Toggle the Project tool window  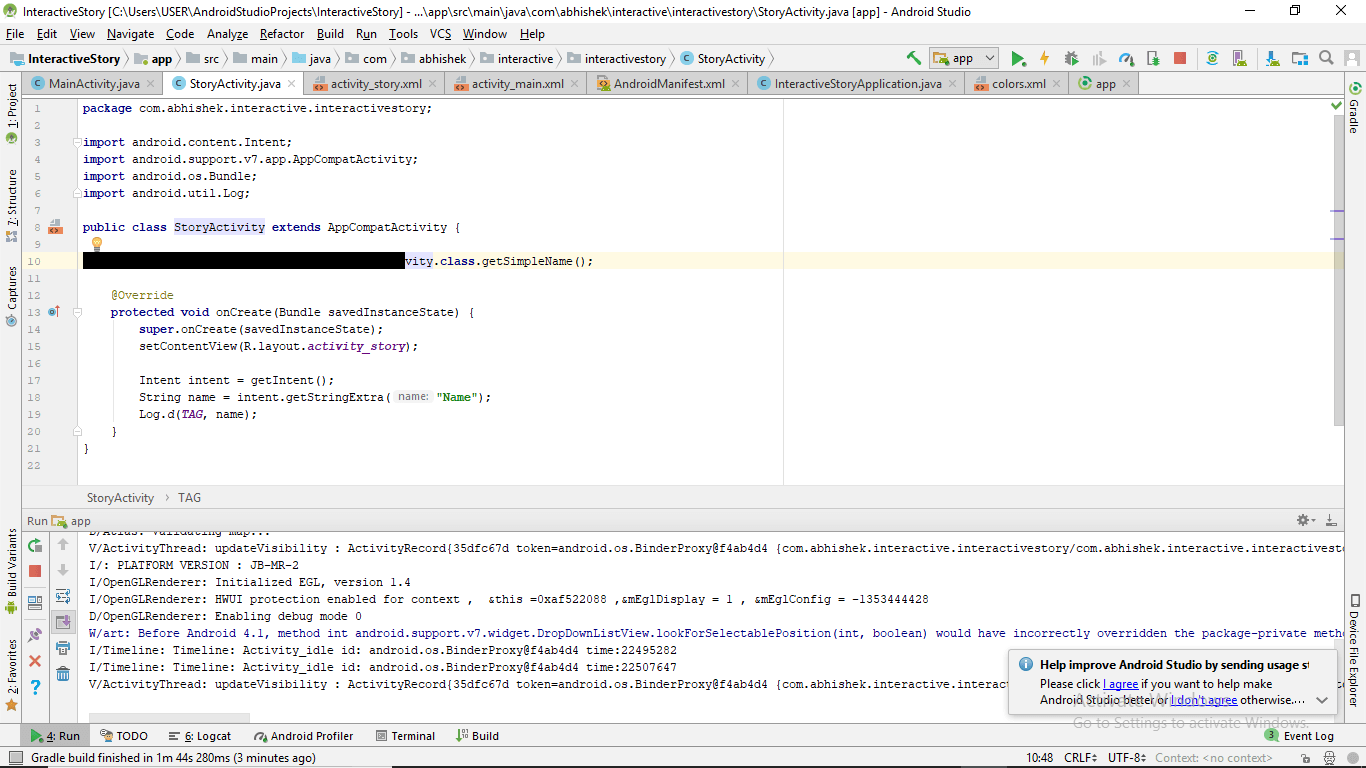[12, 113]
